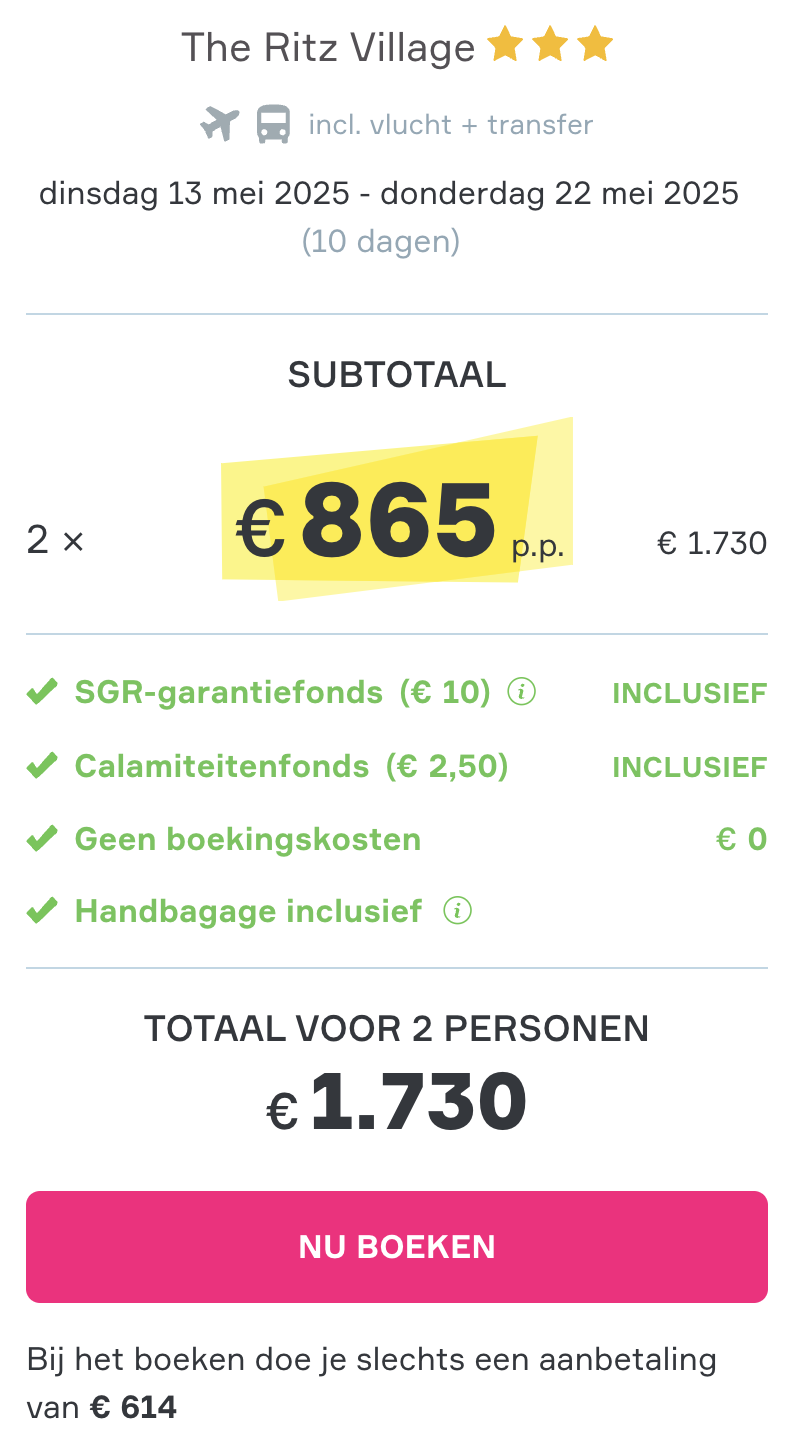
Task: Click the airplane flight icon
Action: (219, 125)
